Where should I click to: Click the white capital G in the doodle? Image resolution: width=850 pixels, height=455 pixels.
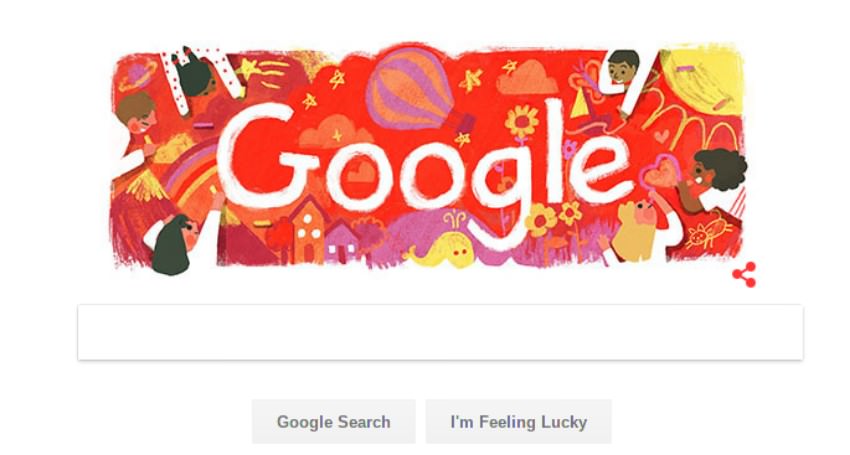coord(265,155)
